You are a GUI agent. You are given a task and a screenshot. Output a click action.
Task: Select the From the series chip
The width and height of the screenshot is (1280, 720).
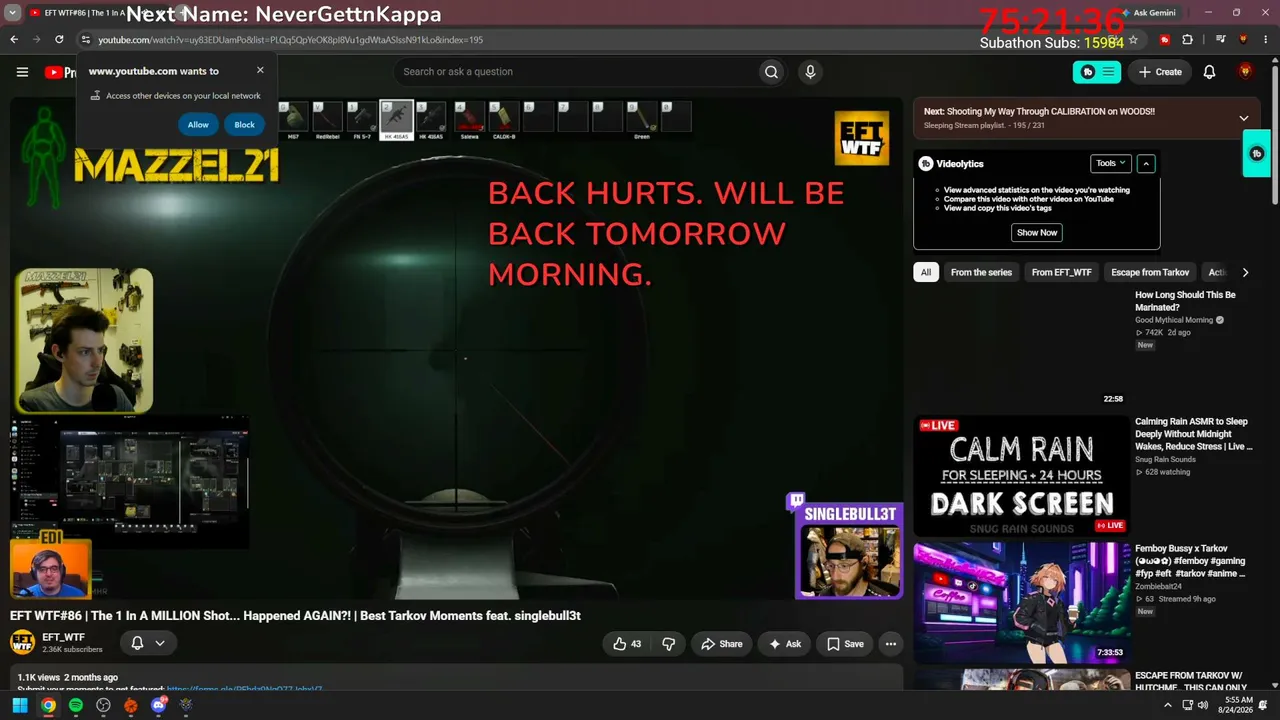pos(981,272)
